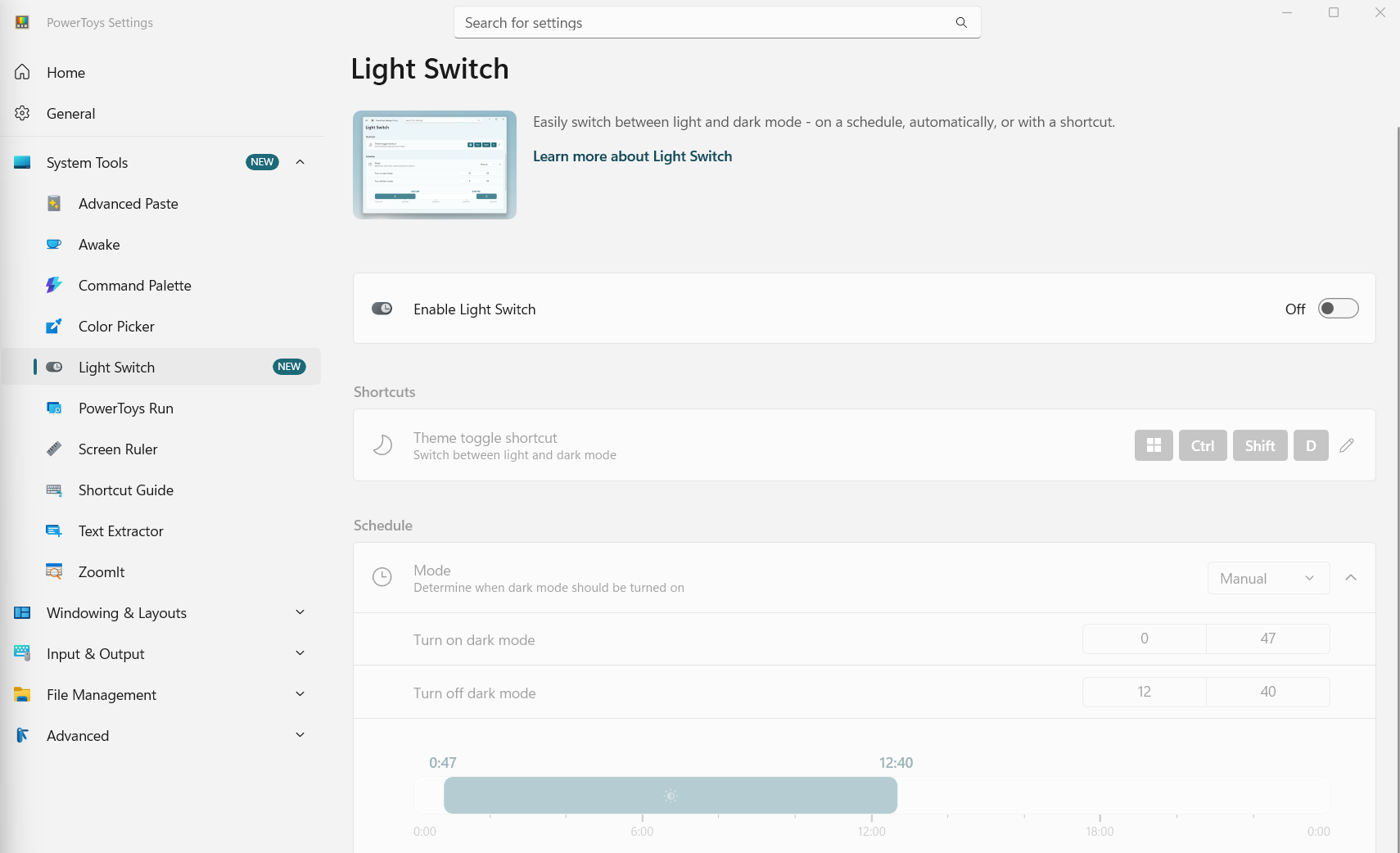Click the sun icon on the schedule bar
The image size is (1400, 853).
671,796
